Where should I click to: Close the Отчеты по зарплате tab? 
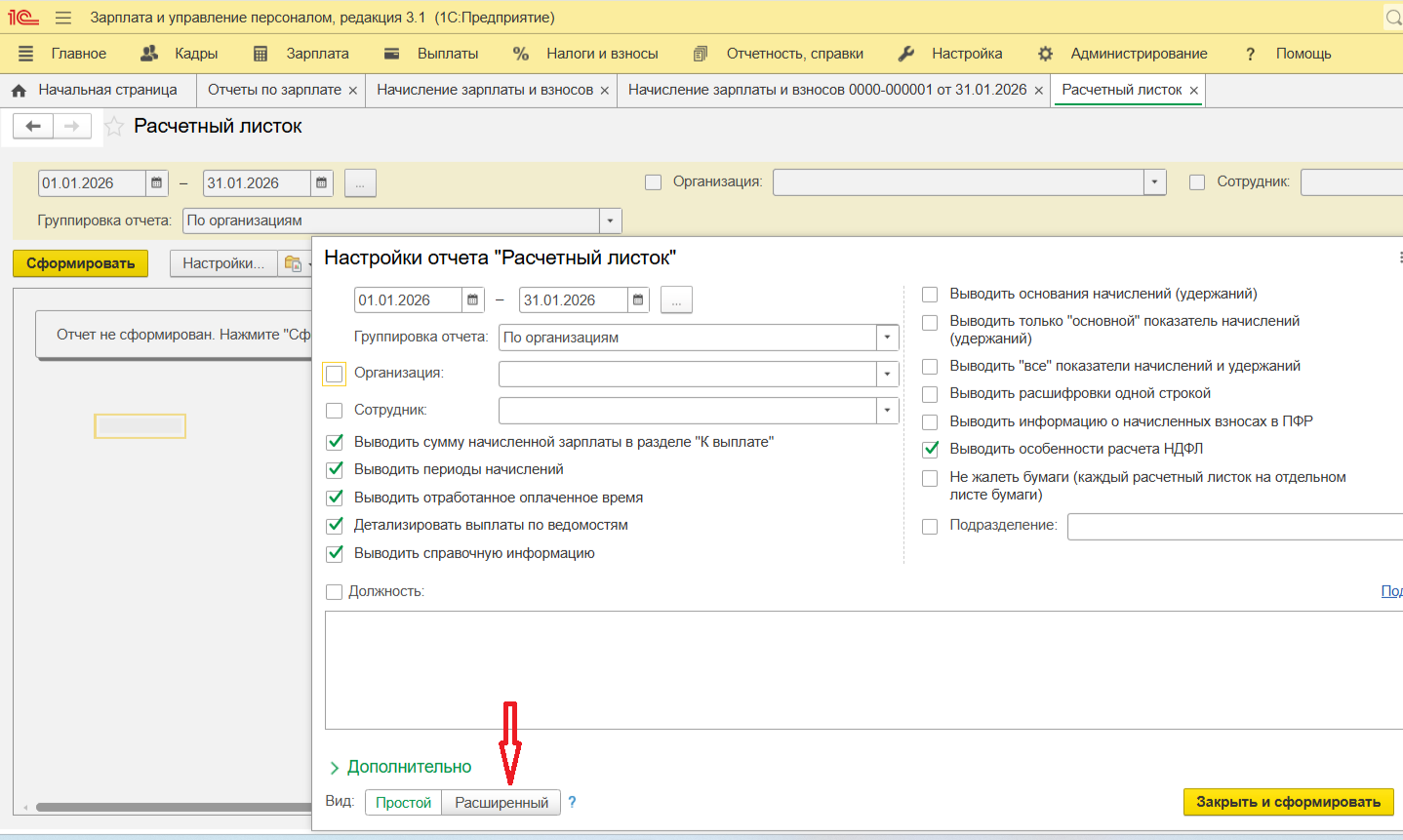(353, 90)
